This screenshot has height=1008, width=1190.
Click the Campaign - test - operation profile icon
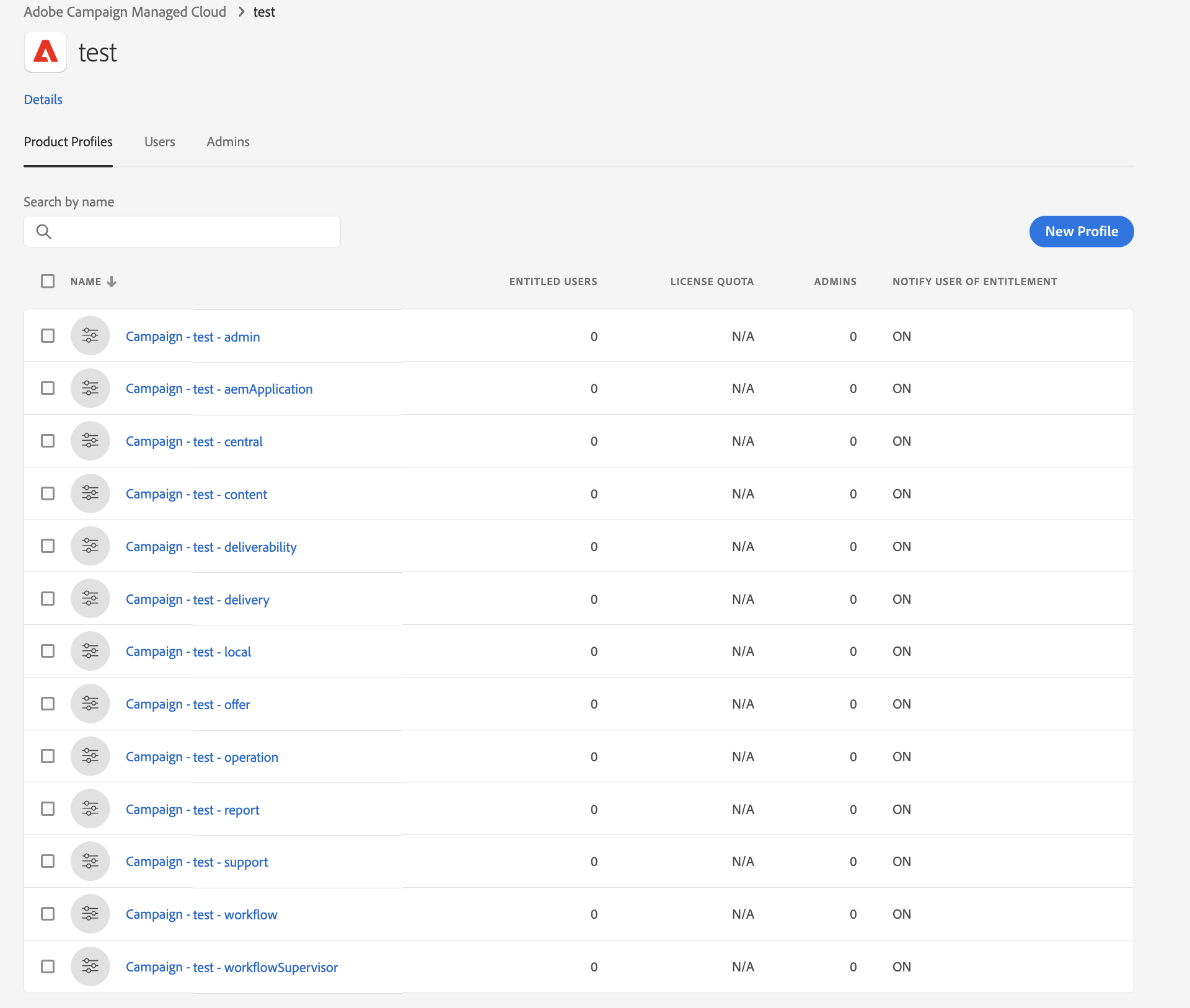[90, 756]
